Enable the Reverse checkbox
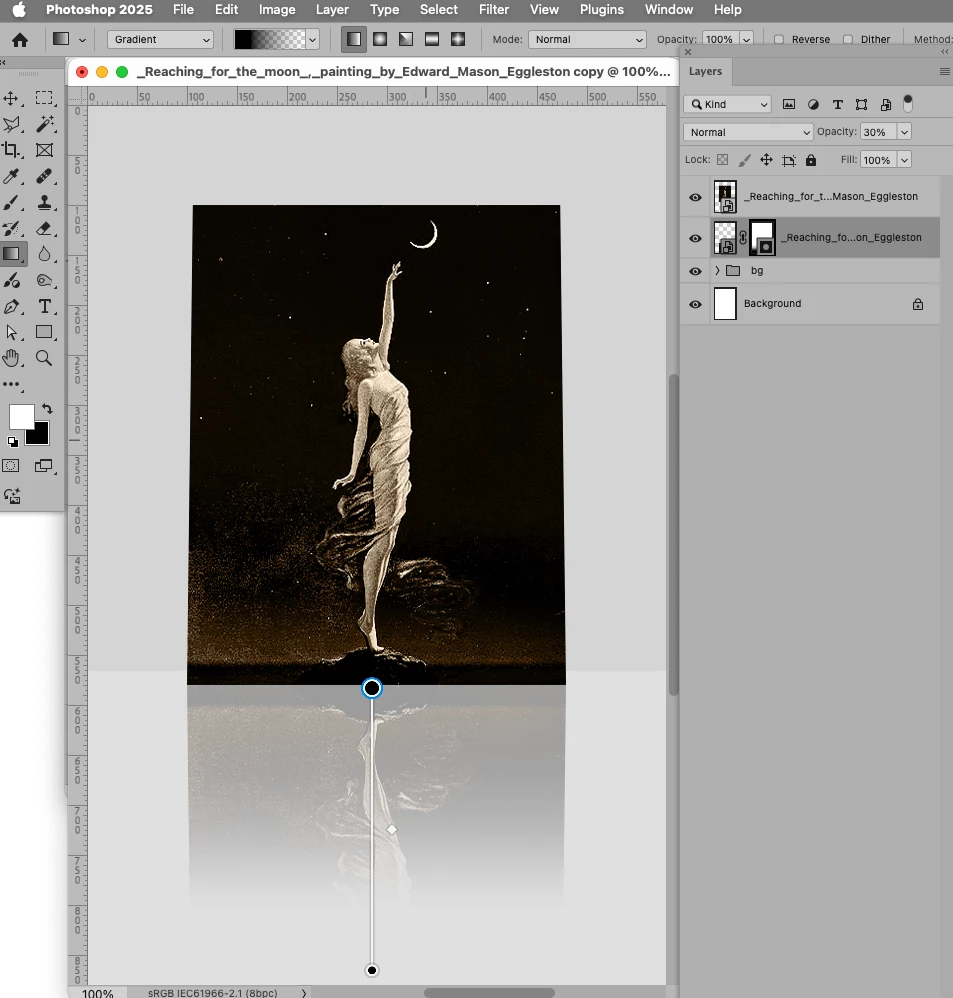Screen dimensions: 953x998 (x=779, y=39)
